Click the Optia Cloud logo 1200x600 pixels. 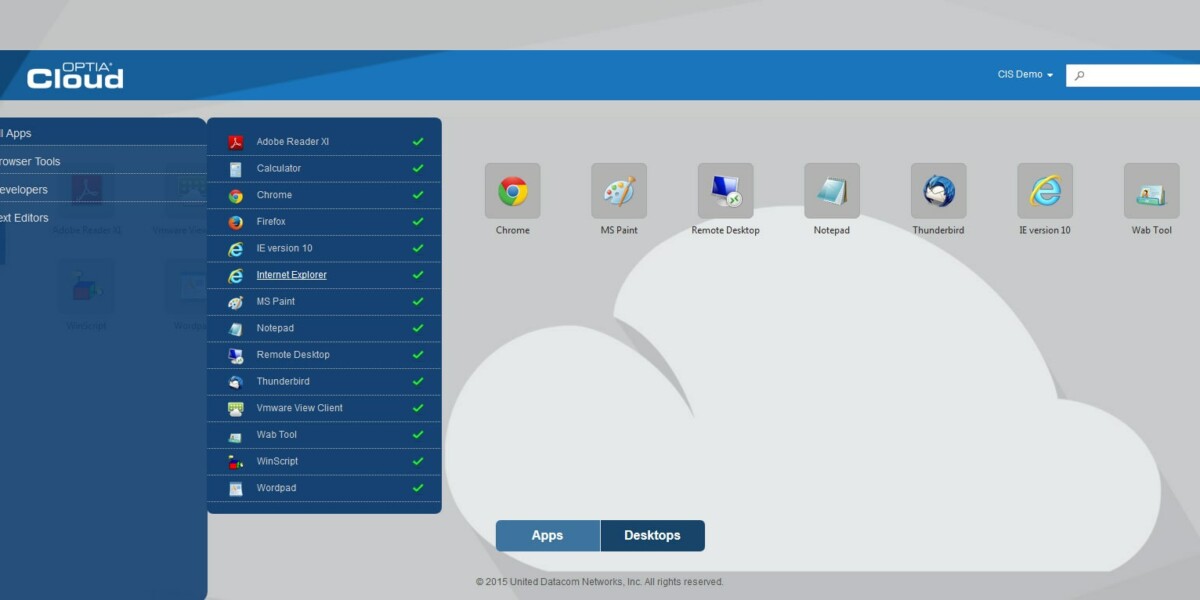(x=76, y=75)
